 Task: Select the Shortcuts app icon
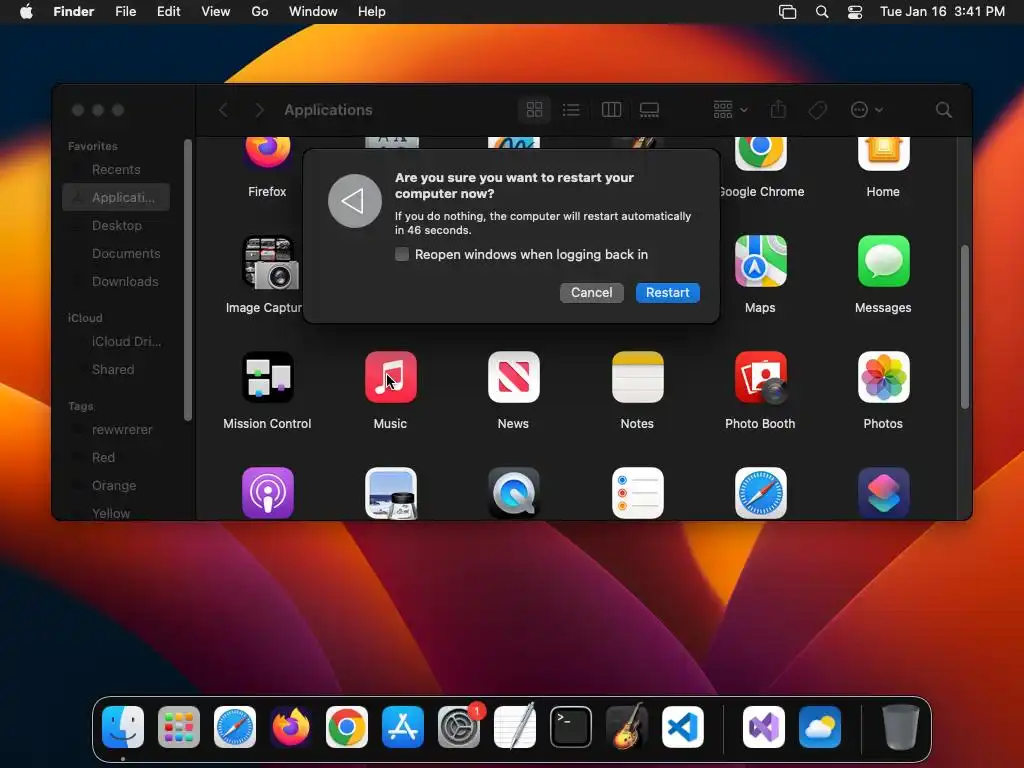(x=883, y=493)
